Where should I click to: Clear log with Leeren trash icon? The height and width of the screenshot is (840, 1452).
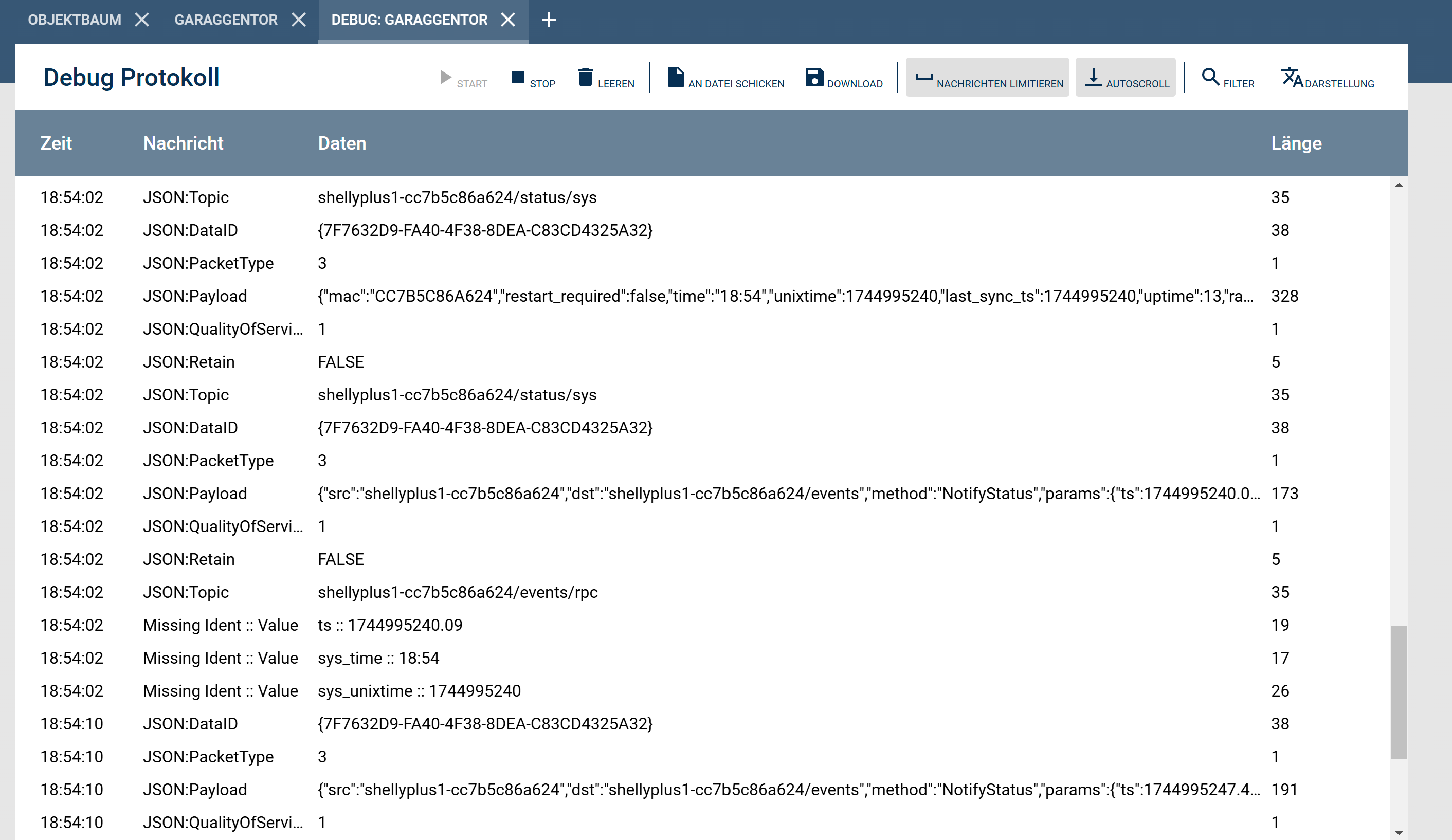pos(585,77)
